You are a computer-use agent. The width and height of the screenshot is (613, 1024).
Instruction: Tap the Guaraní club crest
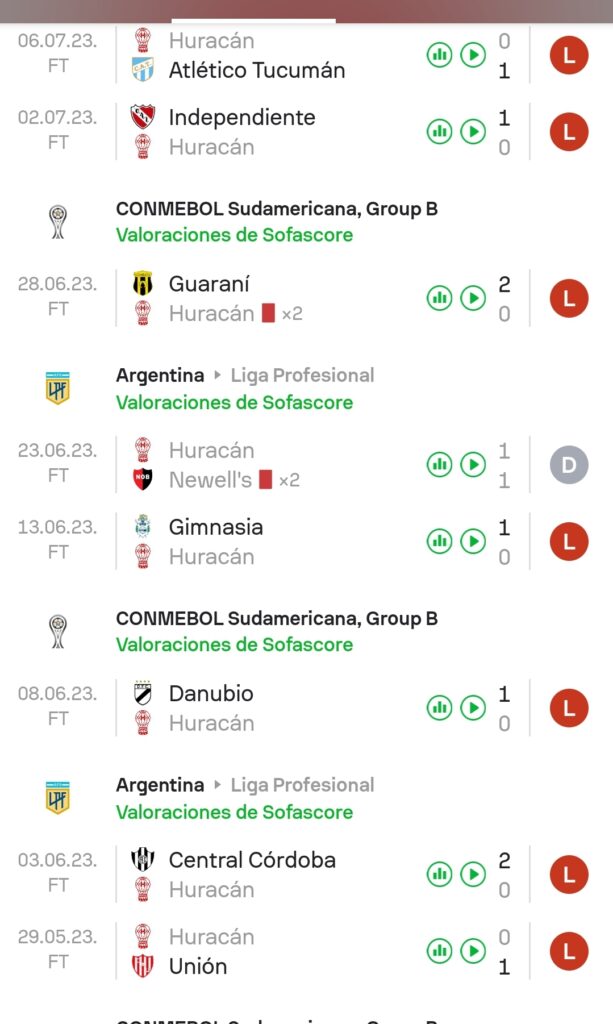click(143, 284)
